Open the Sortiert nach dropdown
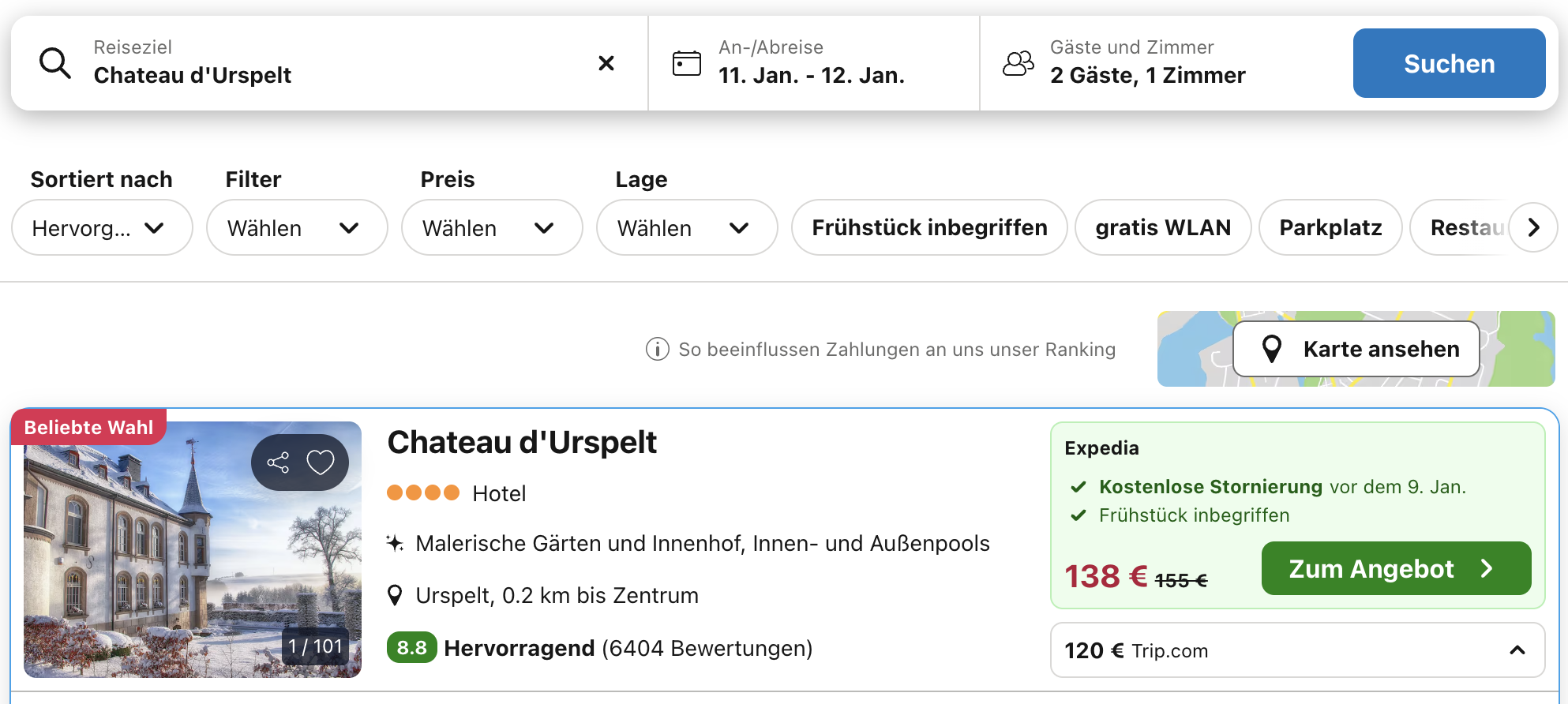The height and width of the screenshot is (704, 1568). (x=102, y=228)
